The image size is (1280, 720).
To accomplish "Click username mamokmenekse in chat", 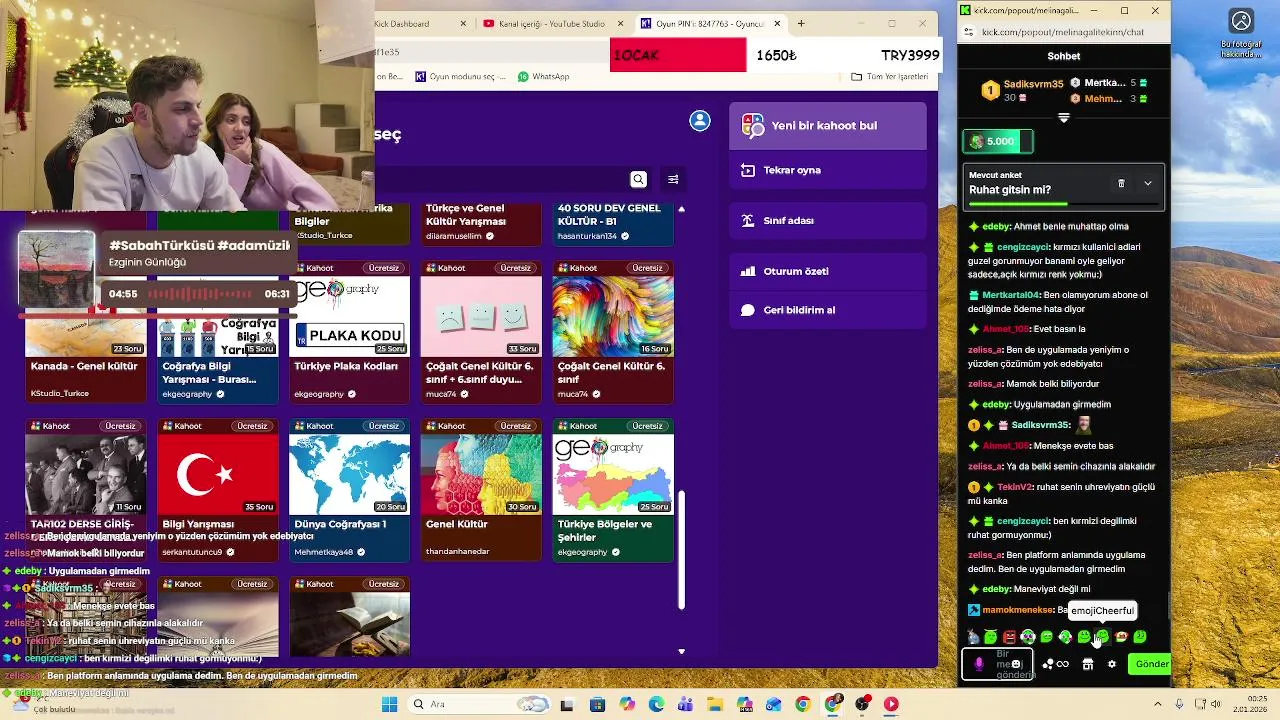I will point(1018,610).
